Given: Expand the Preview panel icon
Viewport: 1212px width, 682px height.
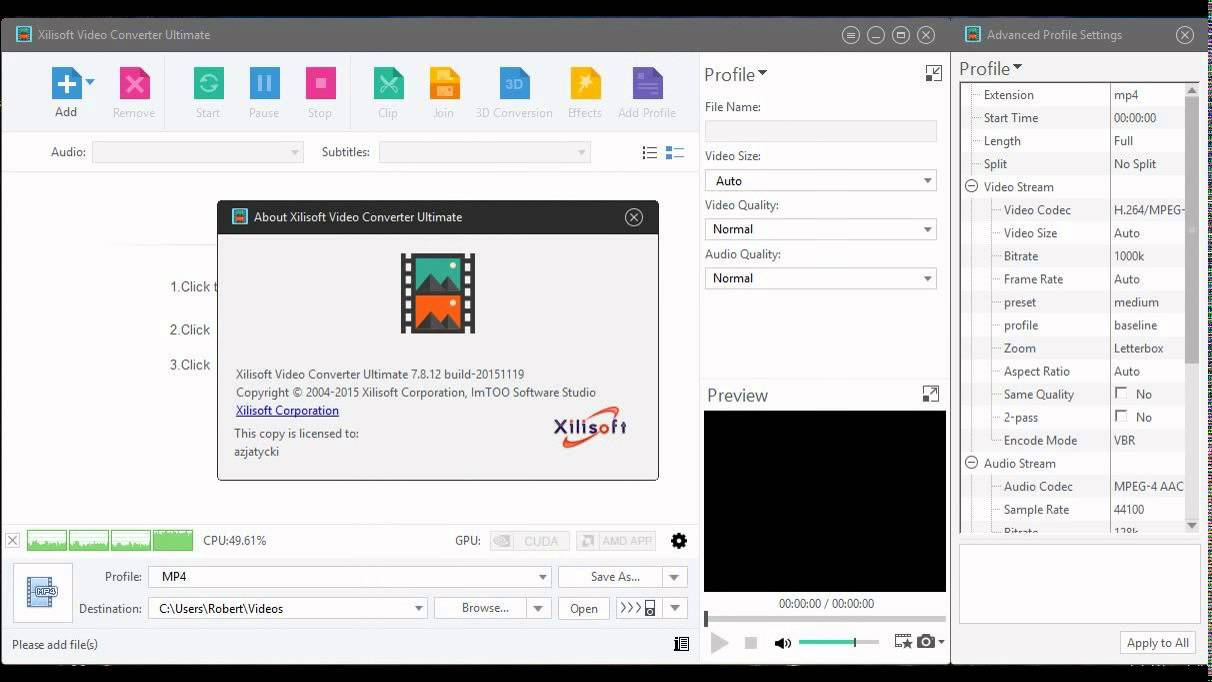Looking at the screenshot, I should 930,394.
